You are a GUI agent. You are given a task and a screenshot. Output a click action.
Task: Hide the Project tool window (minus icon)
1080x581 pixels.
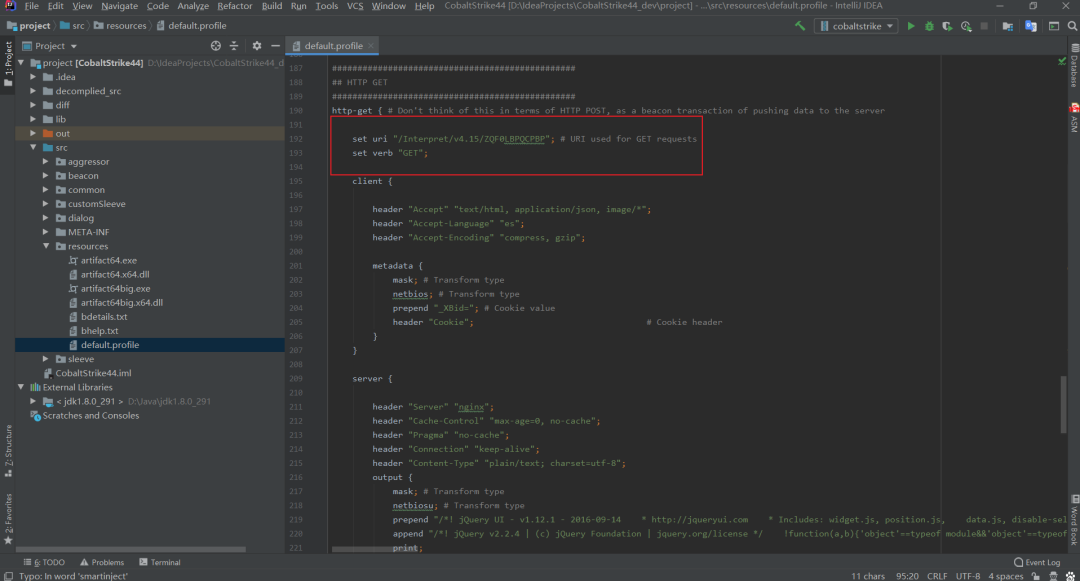tap(276, 45)
